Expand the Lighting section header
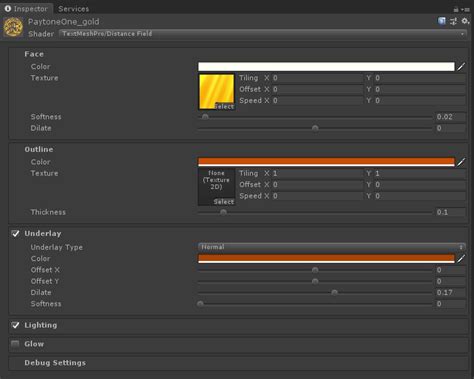Screen dimensions: 474x379 [x=41, y=325]
